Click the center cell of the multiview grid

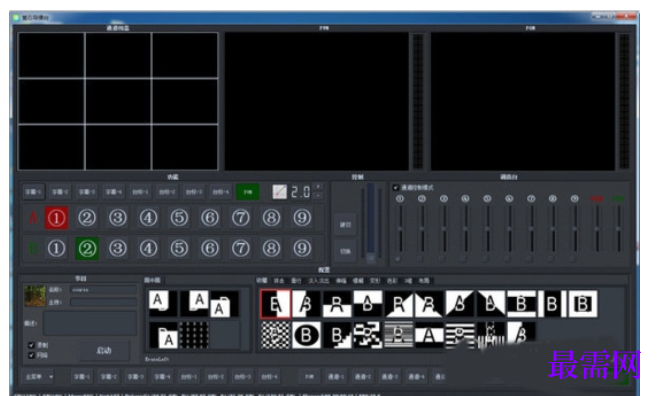coord(118,101)
